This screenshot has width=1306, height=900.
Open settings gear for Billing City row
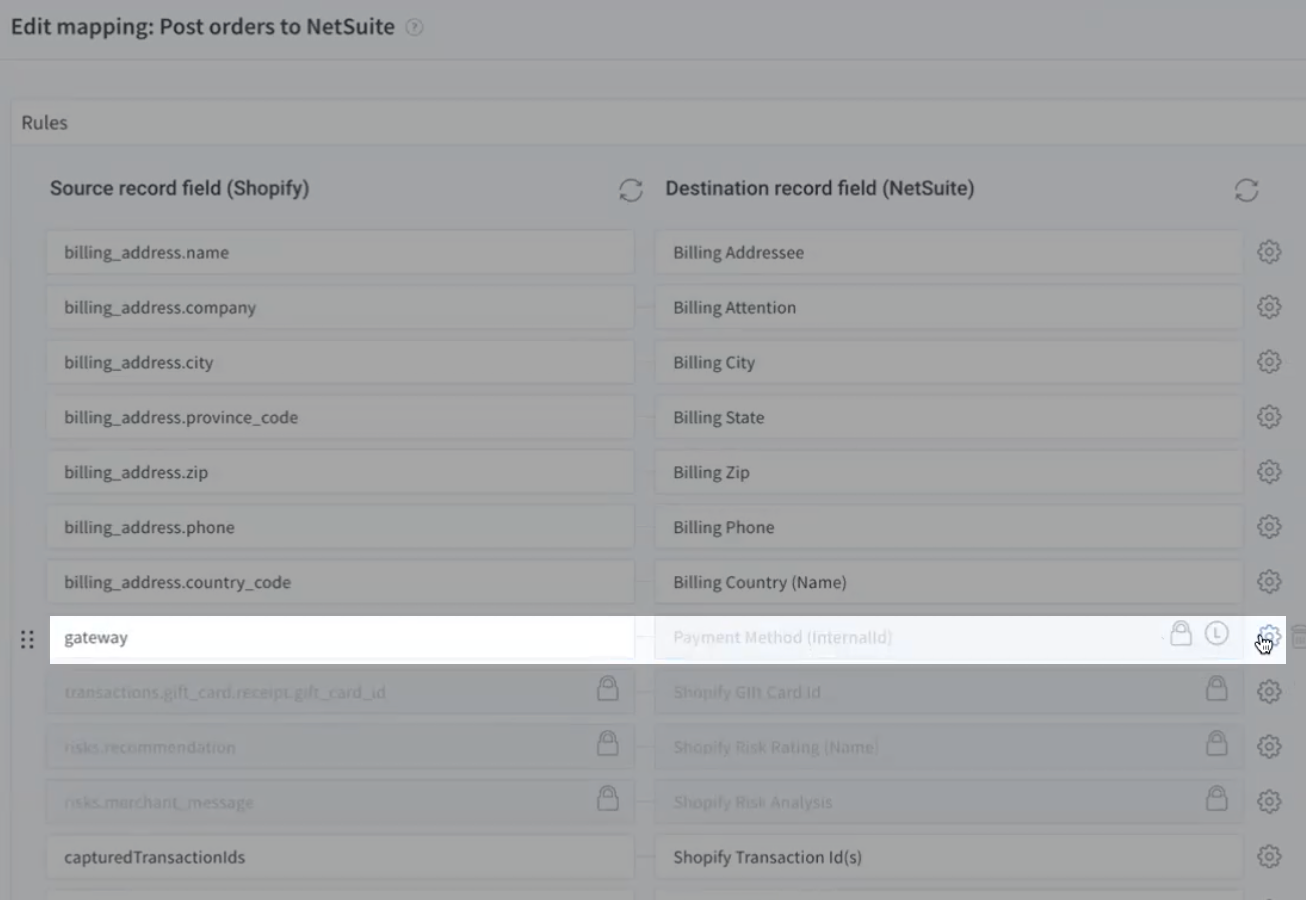pos(1269,362)
